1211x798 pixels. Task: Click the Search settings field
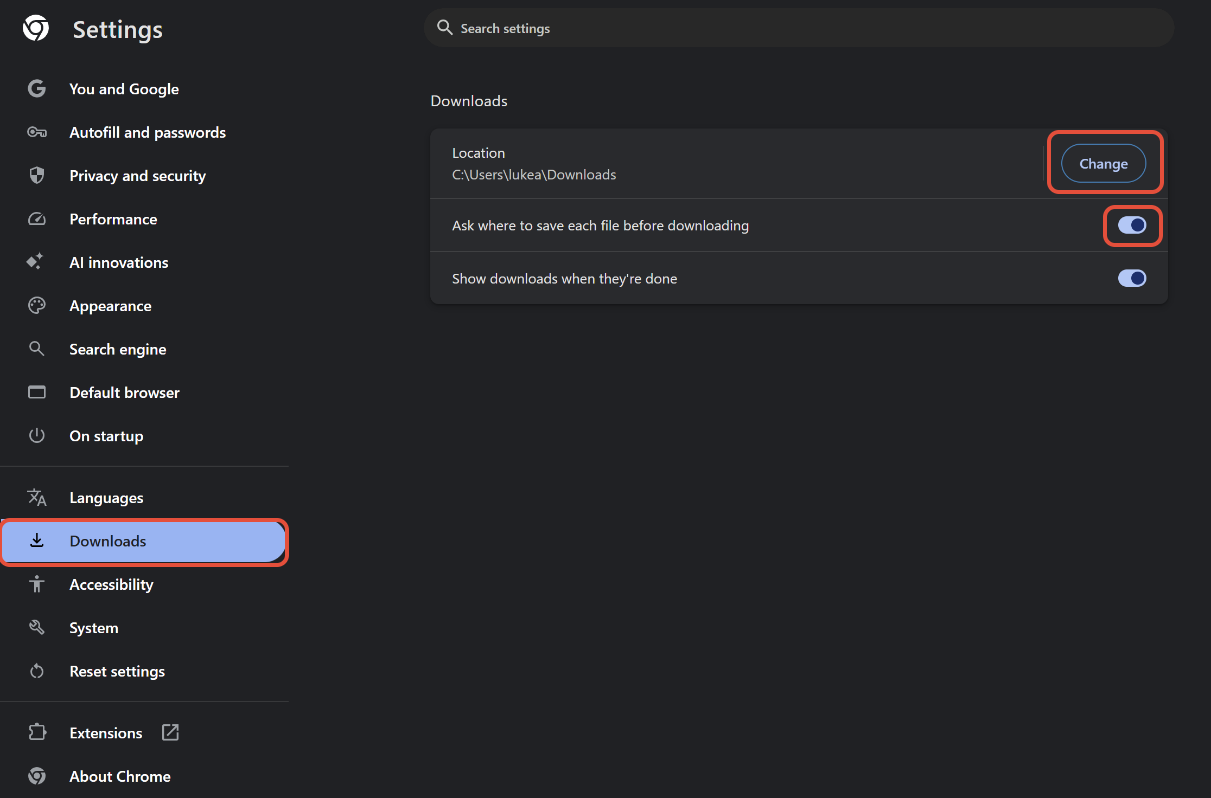pyautogui.click(x=799, y=28)
